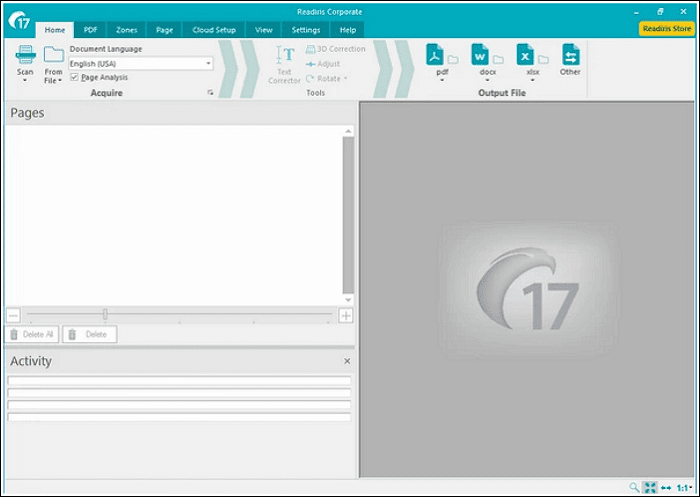Toggle the Page Analysis checkbox
This screenshot has width=700, height=497.
click(x=75, y=77)
